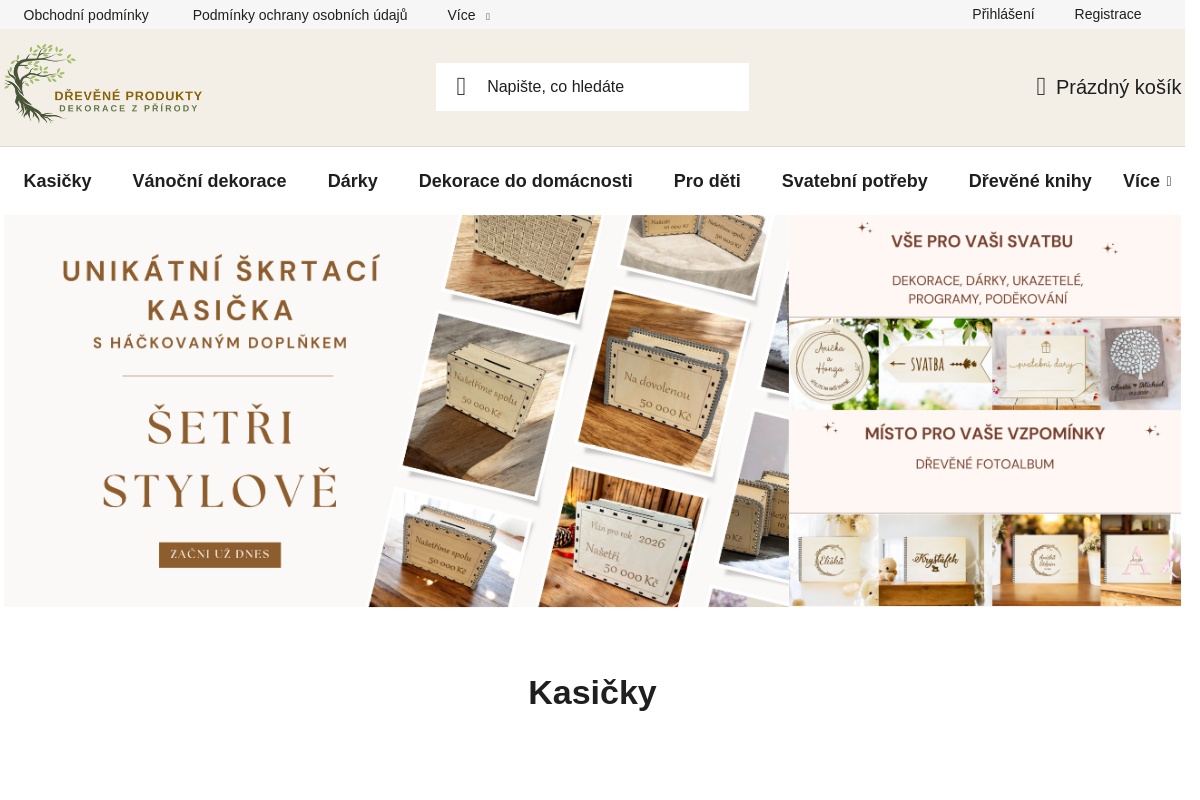This screenshot has width=1200, height=800.
Task: Open Vánoční dekorace category
Action: pyautogui.click(x=209, y=181)
